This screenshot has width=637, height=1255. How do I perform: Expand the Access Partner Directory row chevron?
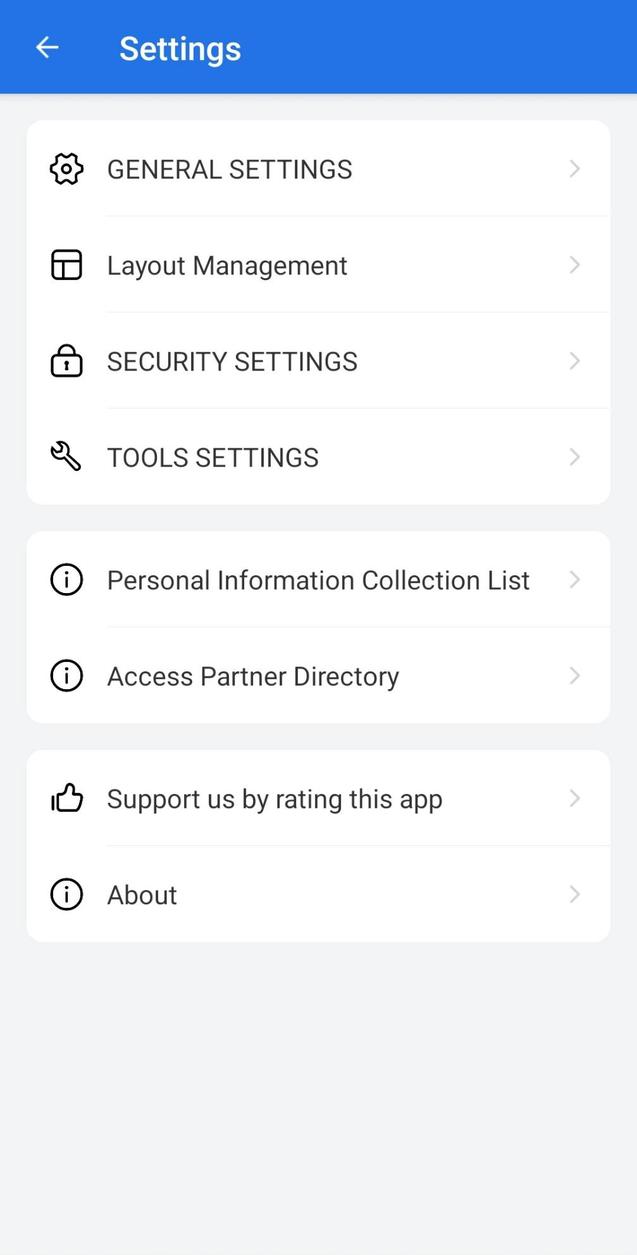coord(574,675)
